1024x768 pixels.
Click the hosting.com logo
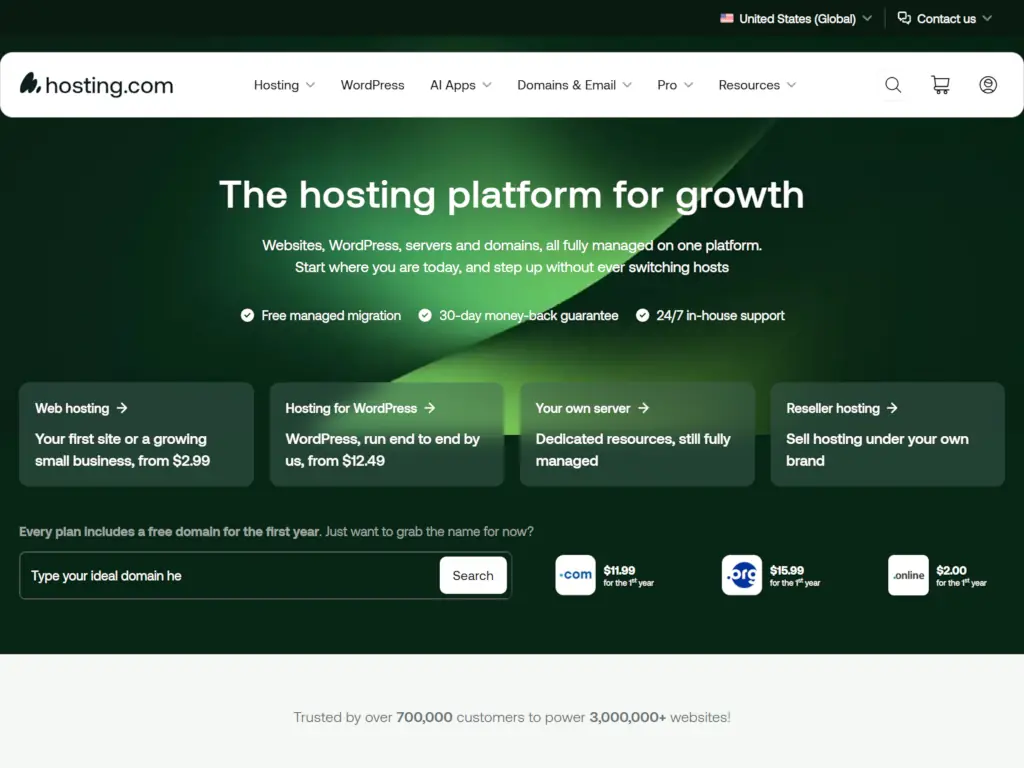97,85
